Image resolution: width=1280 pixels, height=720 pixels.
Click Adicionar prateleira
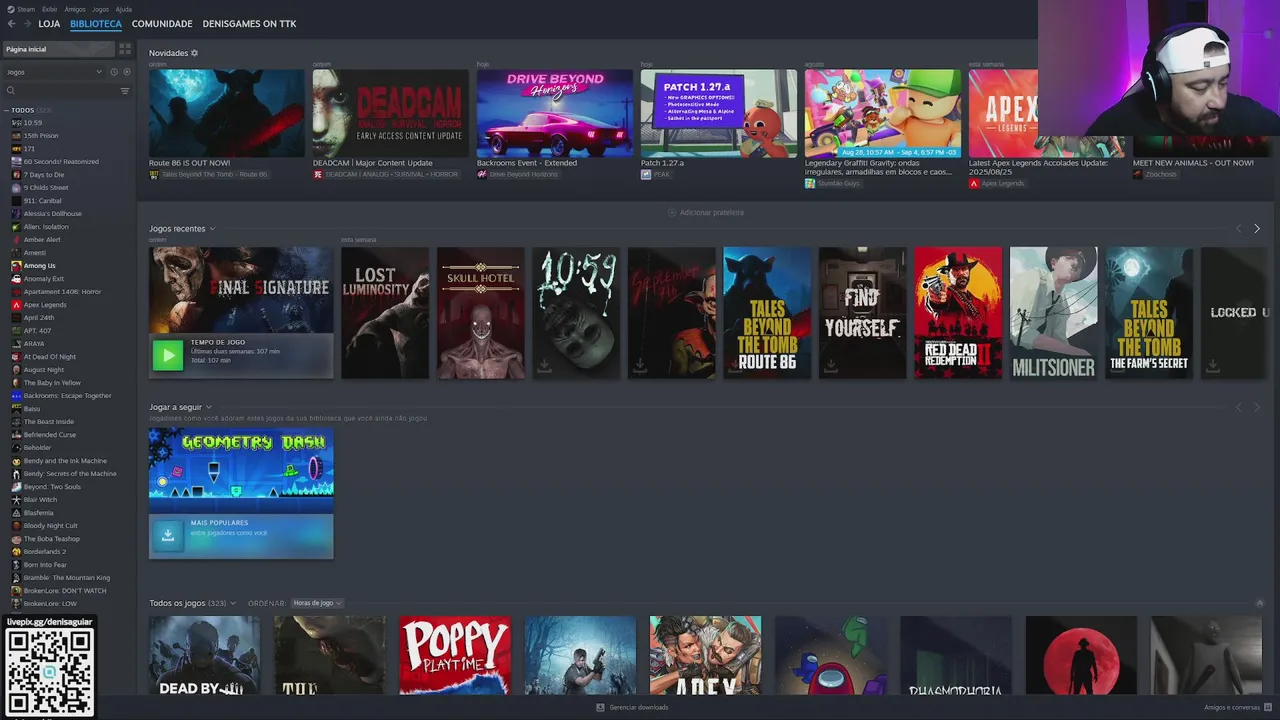point(706,212)
